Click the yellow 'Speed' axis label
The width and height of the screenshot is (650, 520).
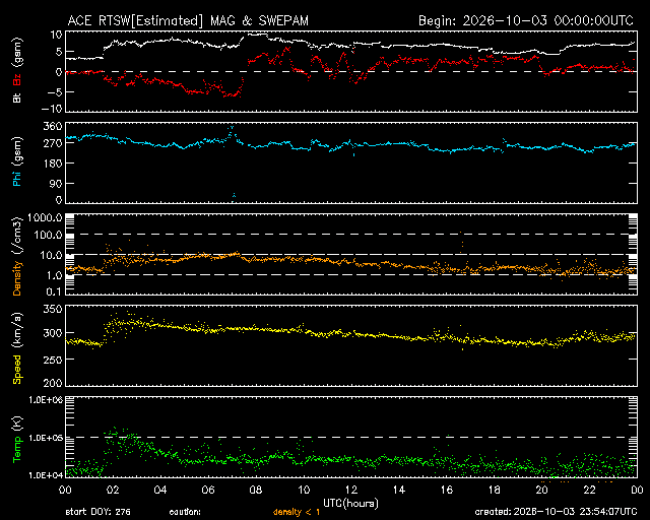(x=17, y=369)
